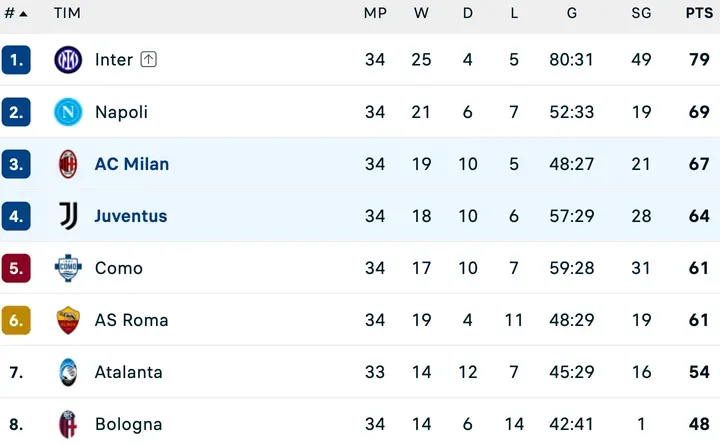Select the Bologna club crest
720x445 pixels.
(x=68, y=424)
